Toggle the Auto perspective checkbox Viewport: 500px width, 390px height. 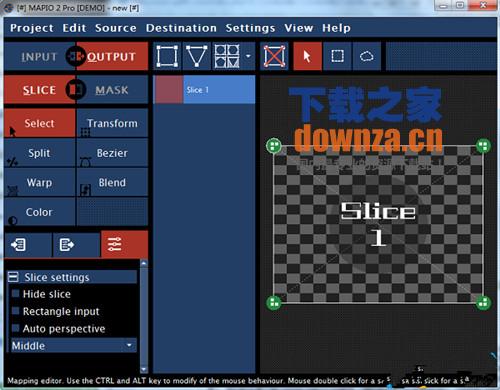pos(16,328)
